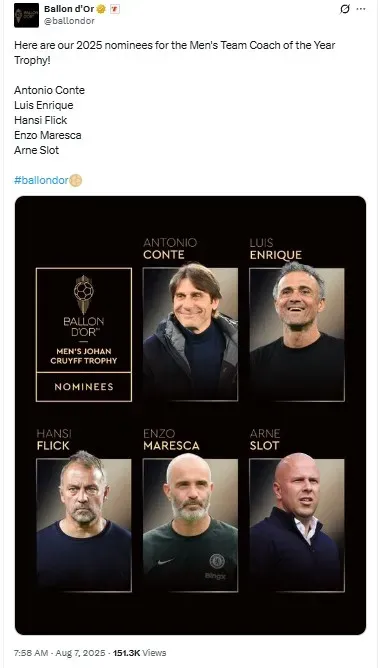Select the Luis Enrique nominee photo

click(297, 333)
